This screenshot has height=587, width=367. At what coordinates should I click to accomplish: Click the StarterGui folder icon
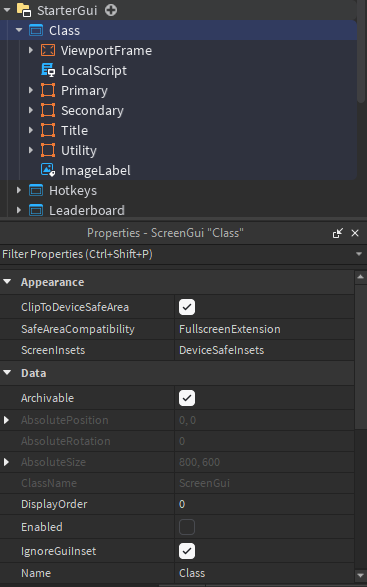(x=25, y=10)
